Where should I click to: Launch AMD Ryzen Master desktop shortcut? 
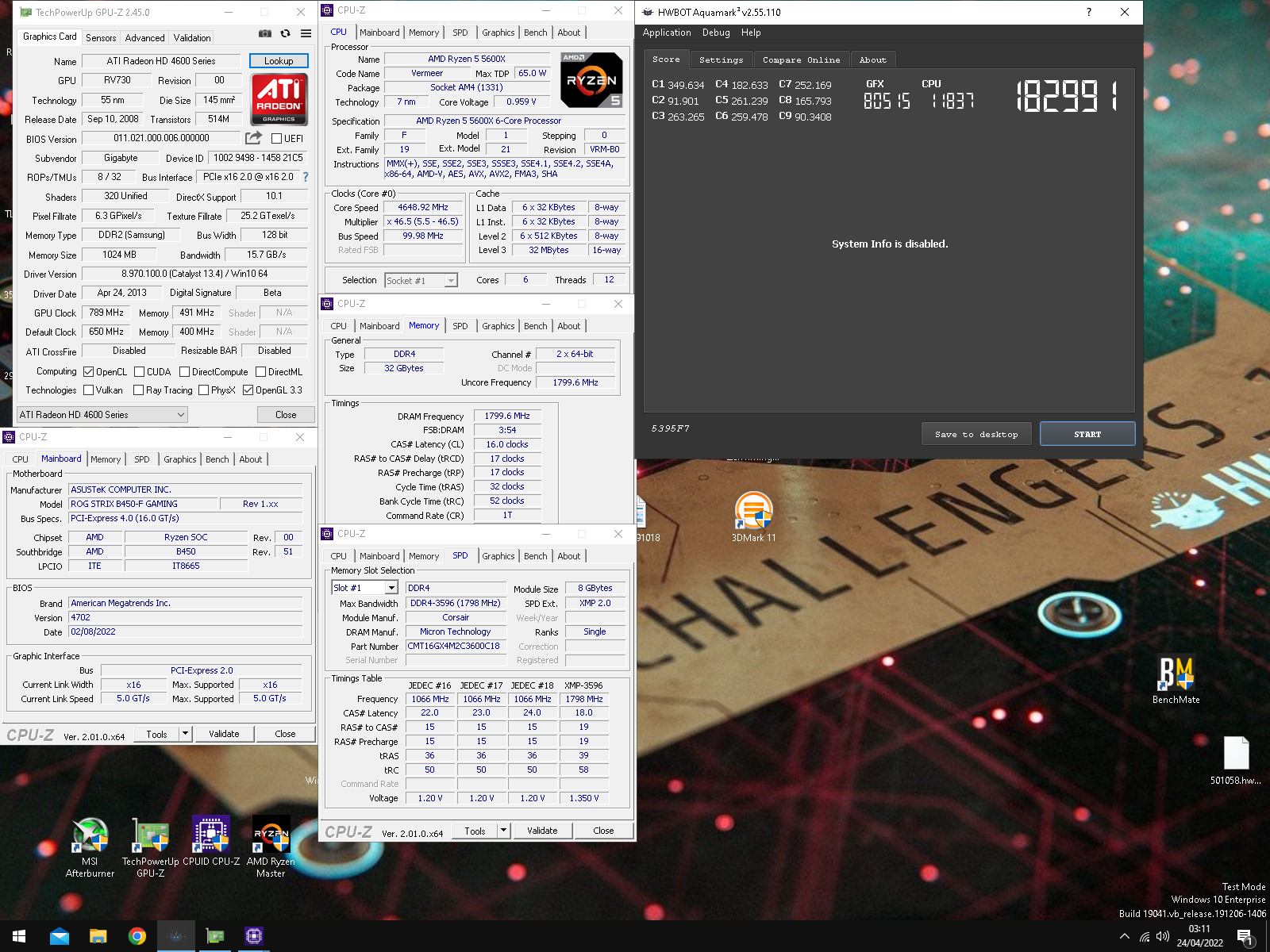(271, 847)
